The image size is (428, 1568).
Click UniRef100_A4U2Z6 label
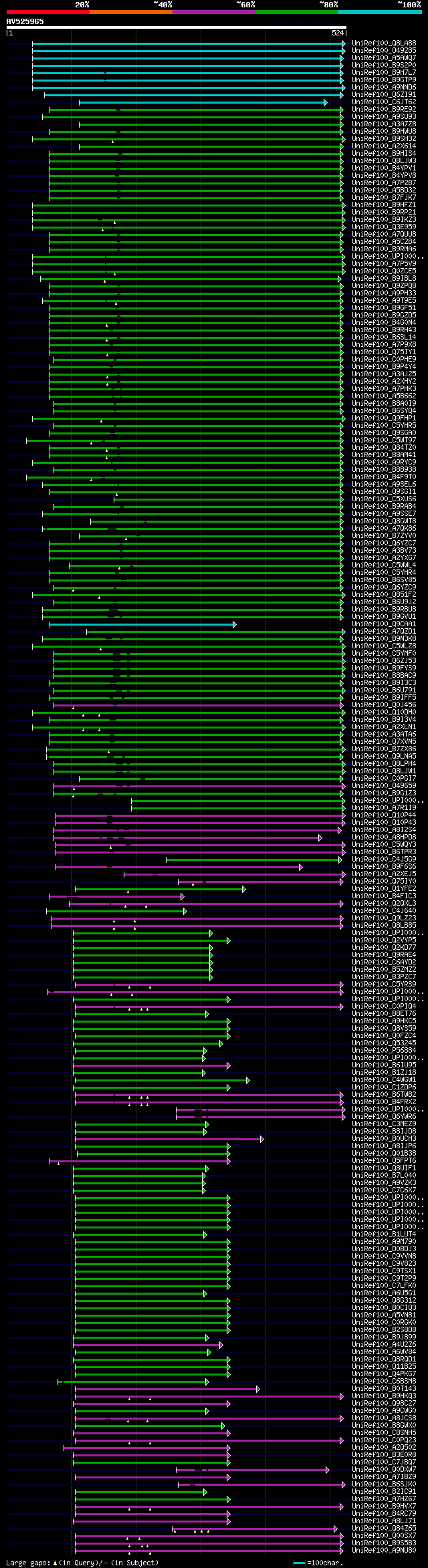tap(384, 1344)
